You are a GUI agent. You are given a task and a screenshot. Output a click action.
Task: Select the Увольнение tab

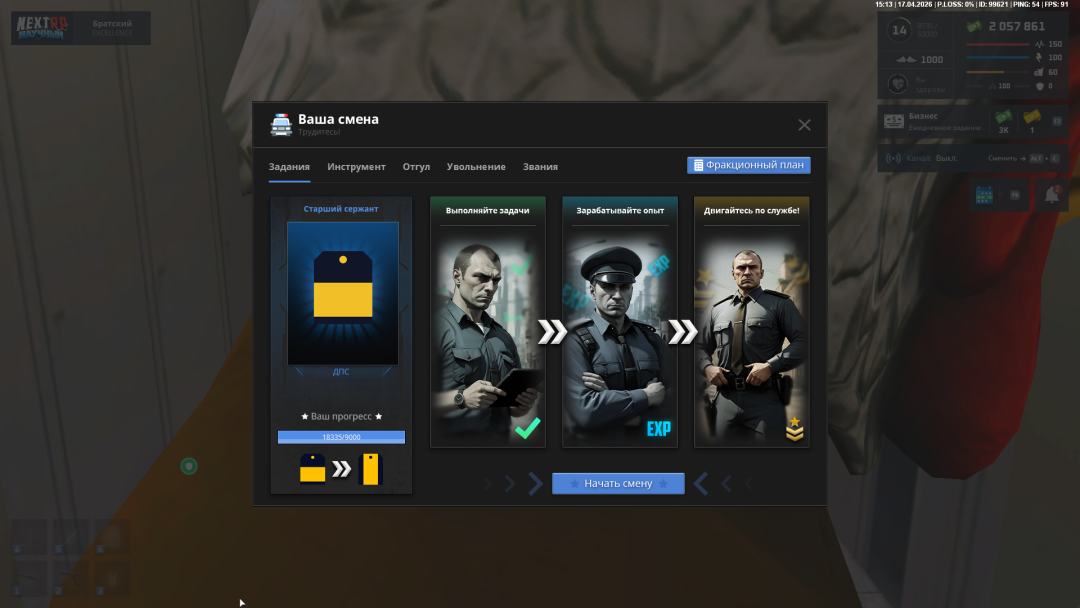476,167
